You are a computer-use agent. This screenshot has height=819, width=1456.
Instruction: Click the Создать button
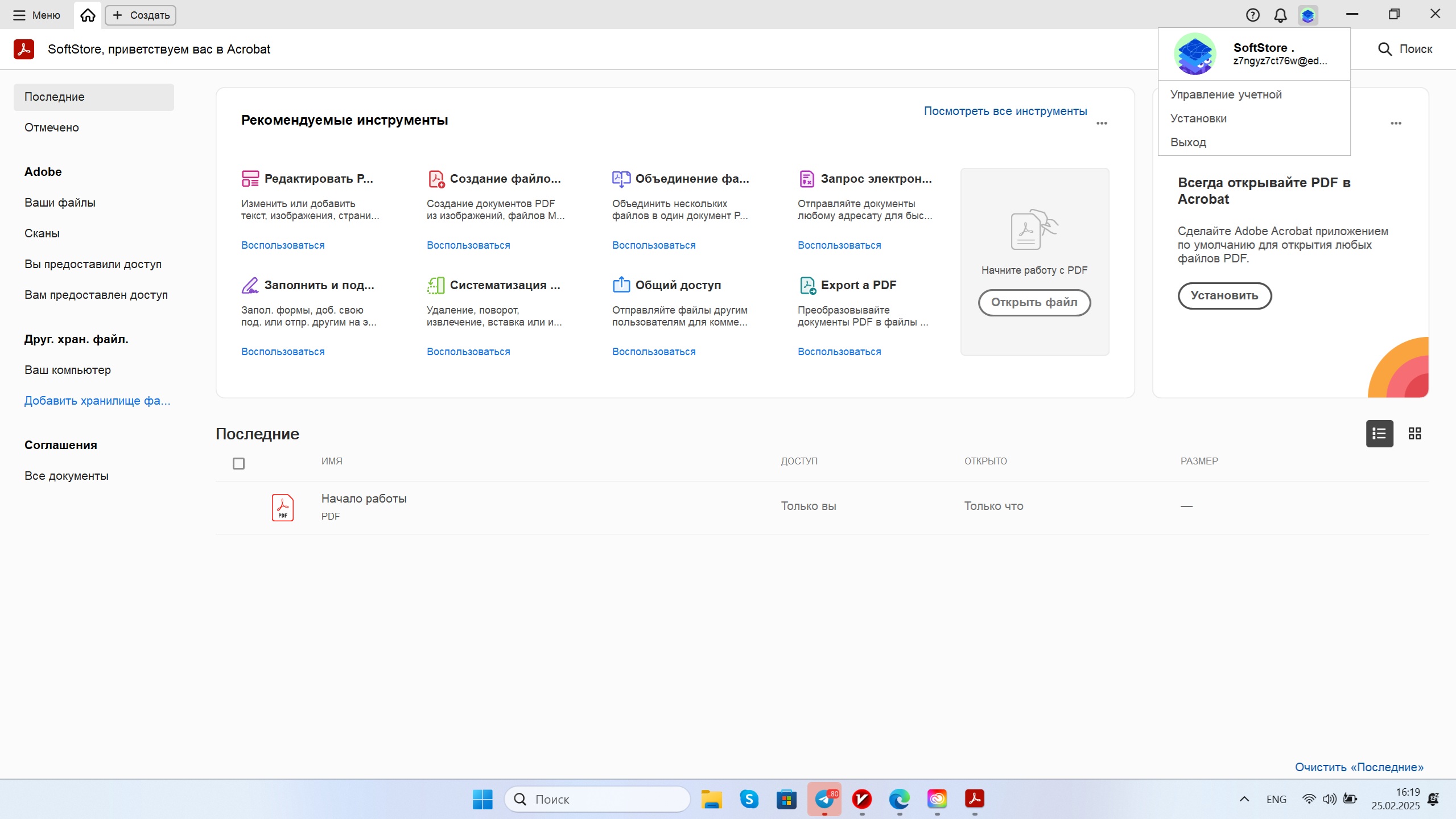141,15
